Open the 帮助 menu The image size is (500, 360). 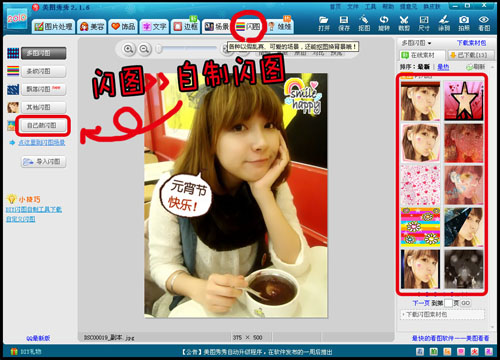(388, 7)
